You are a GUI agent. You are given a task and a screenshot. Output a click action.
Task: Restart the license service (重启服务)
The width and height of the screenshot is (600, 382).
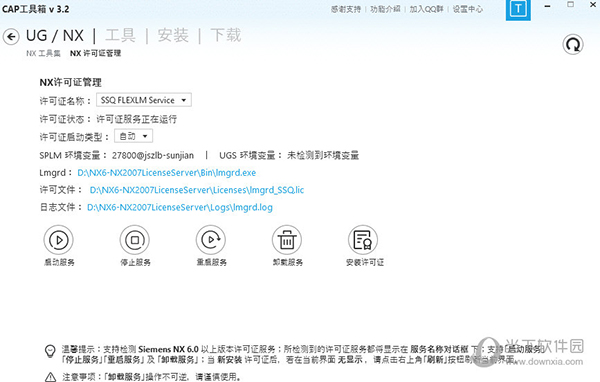coord(211,240)
